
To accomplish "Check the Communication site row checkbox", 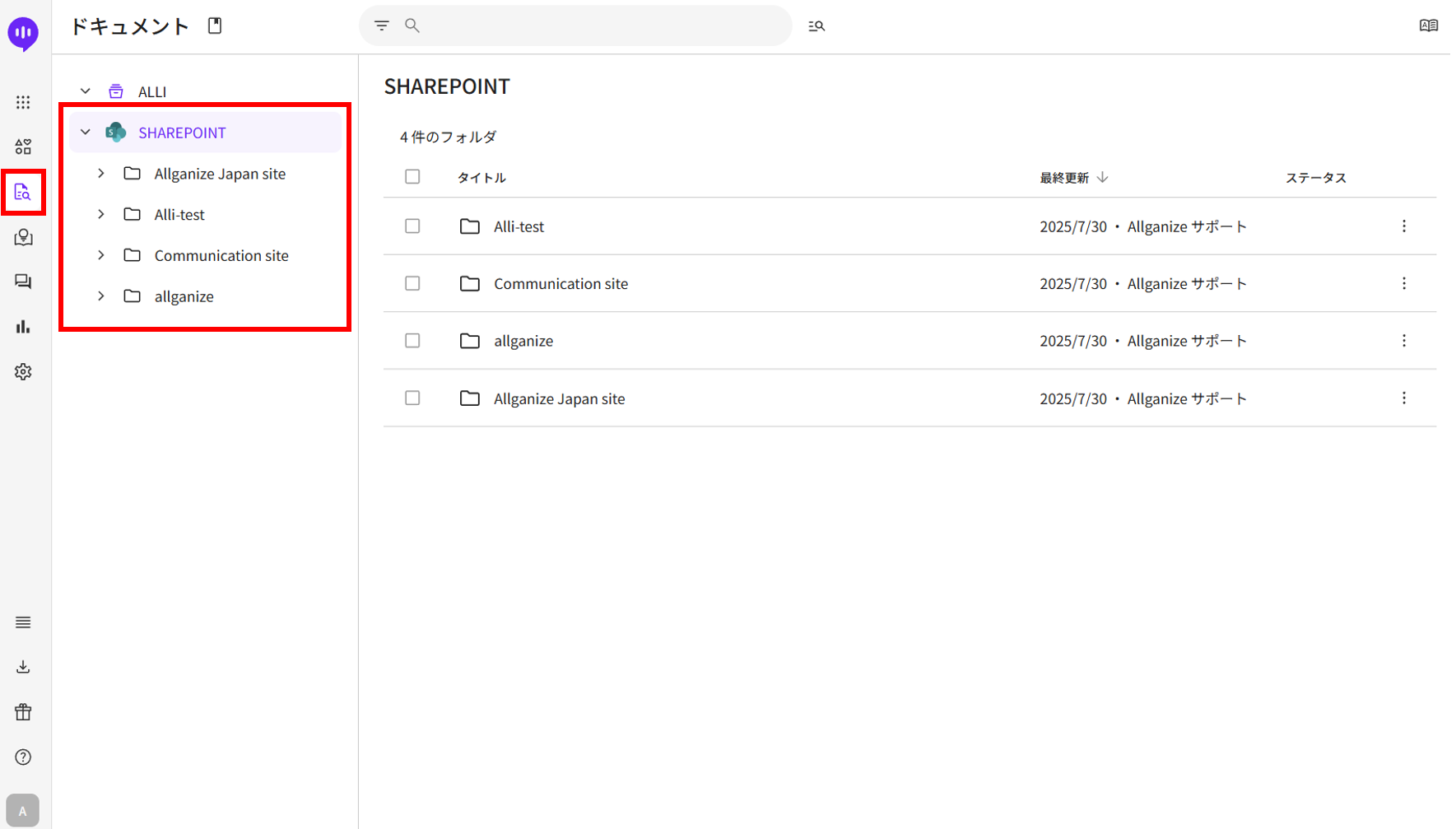I will coord(412,283).
